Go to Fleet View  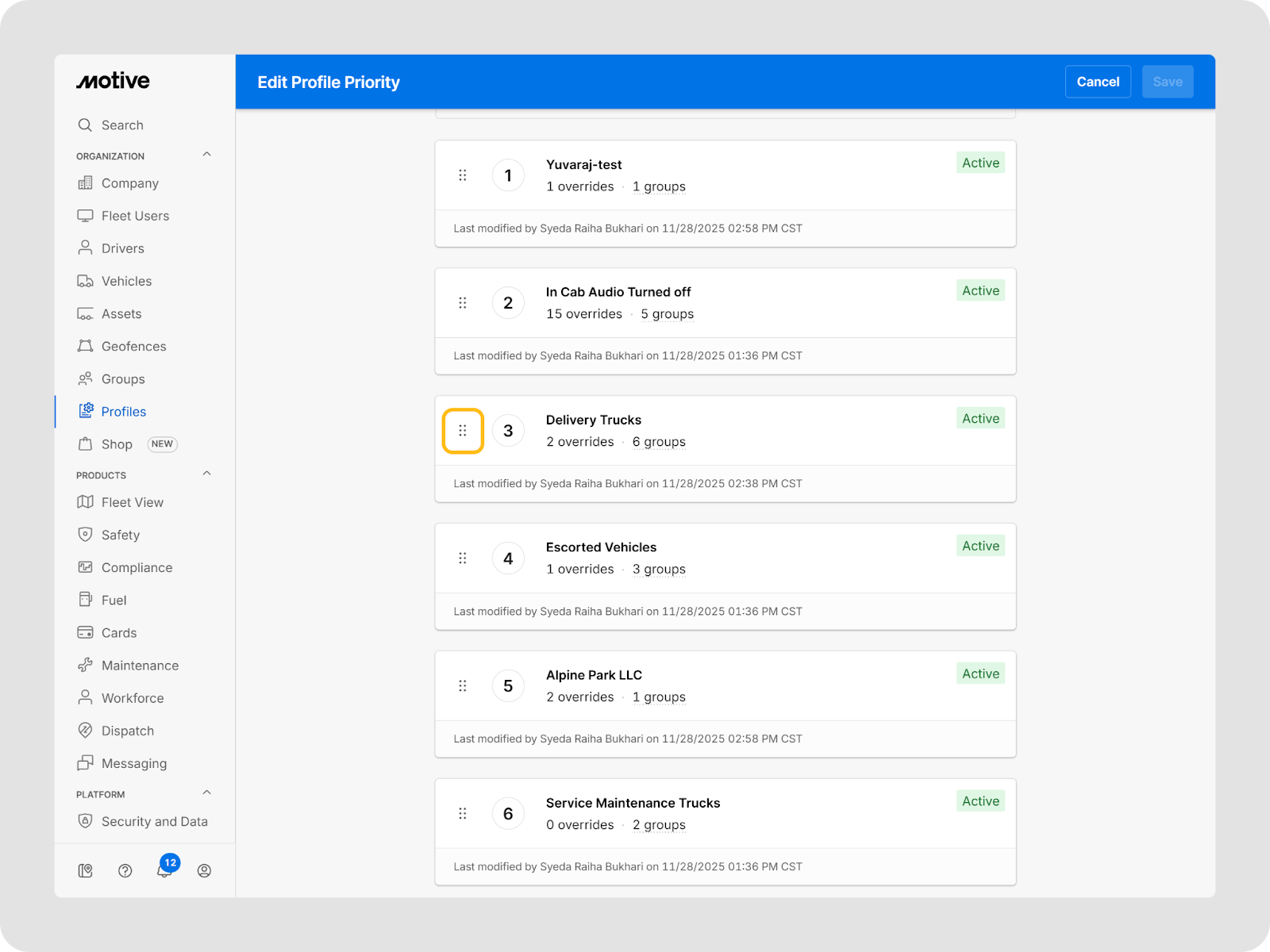[132, 502]
